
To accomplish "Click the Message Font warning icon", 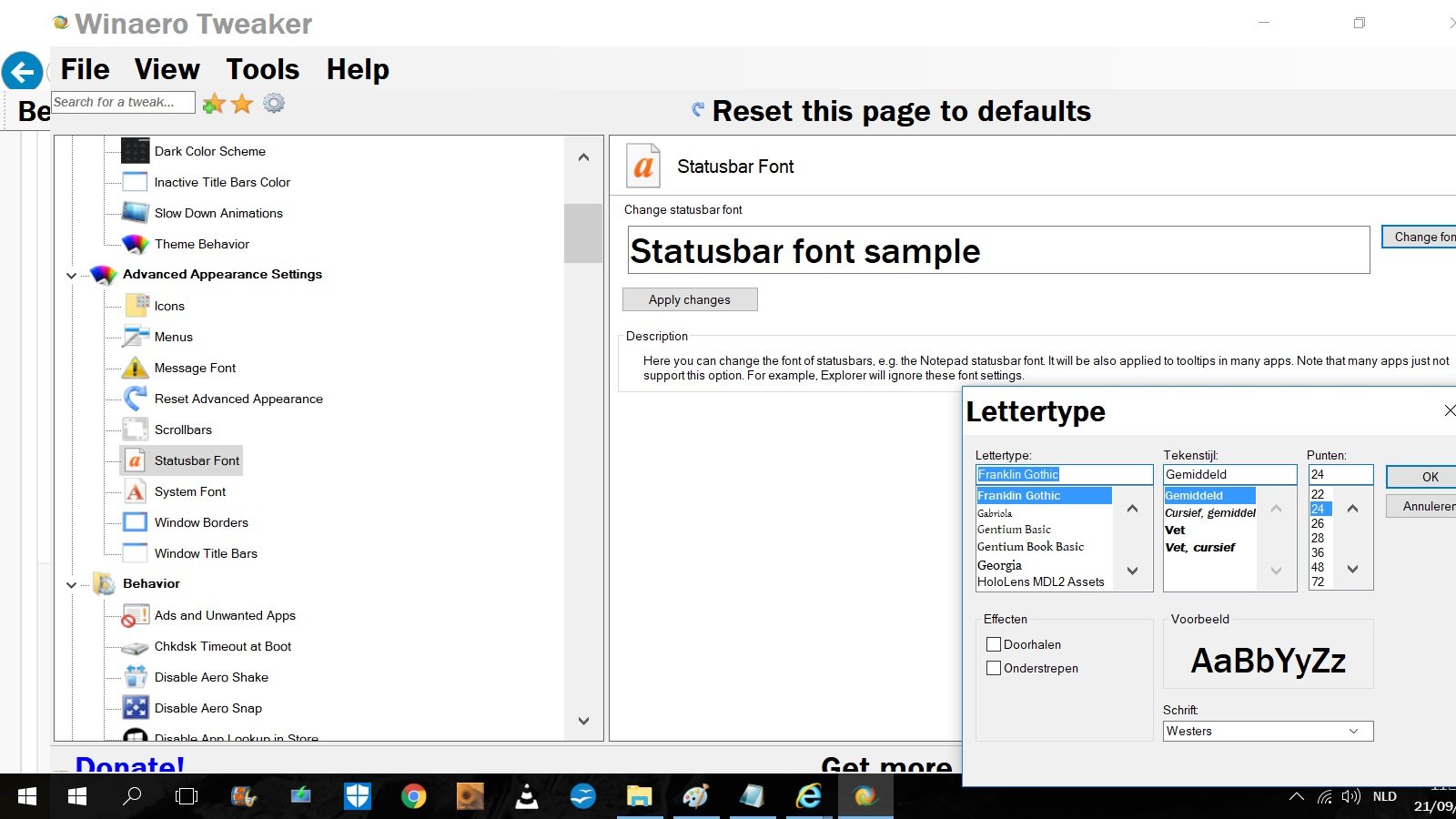I will tap(136, 368).
